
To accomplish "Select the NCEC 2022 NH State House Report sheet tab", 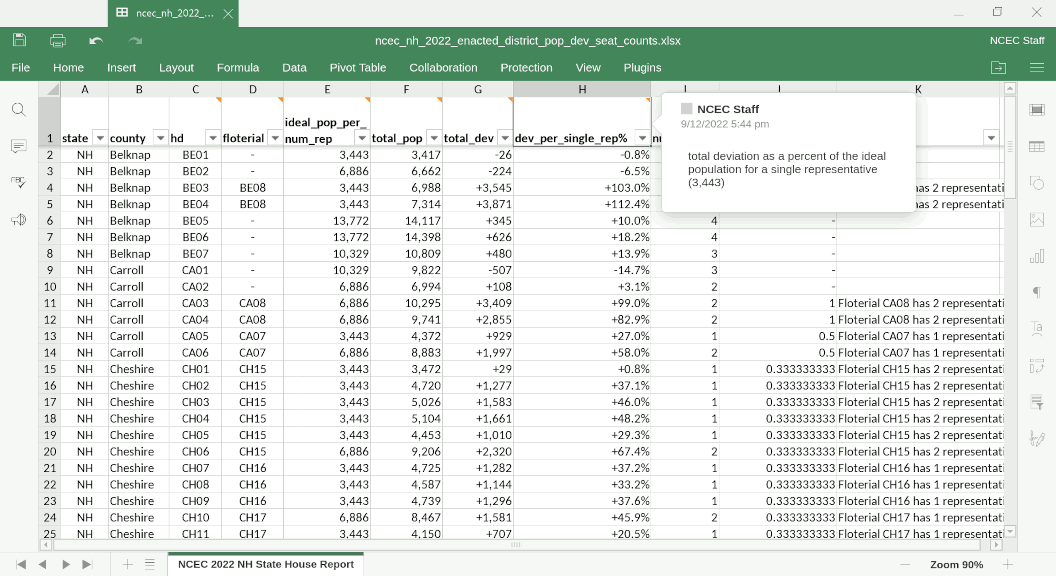I will pyautogui.click(x=265, y=564).
